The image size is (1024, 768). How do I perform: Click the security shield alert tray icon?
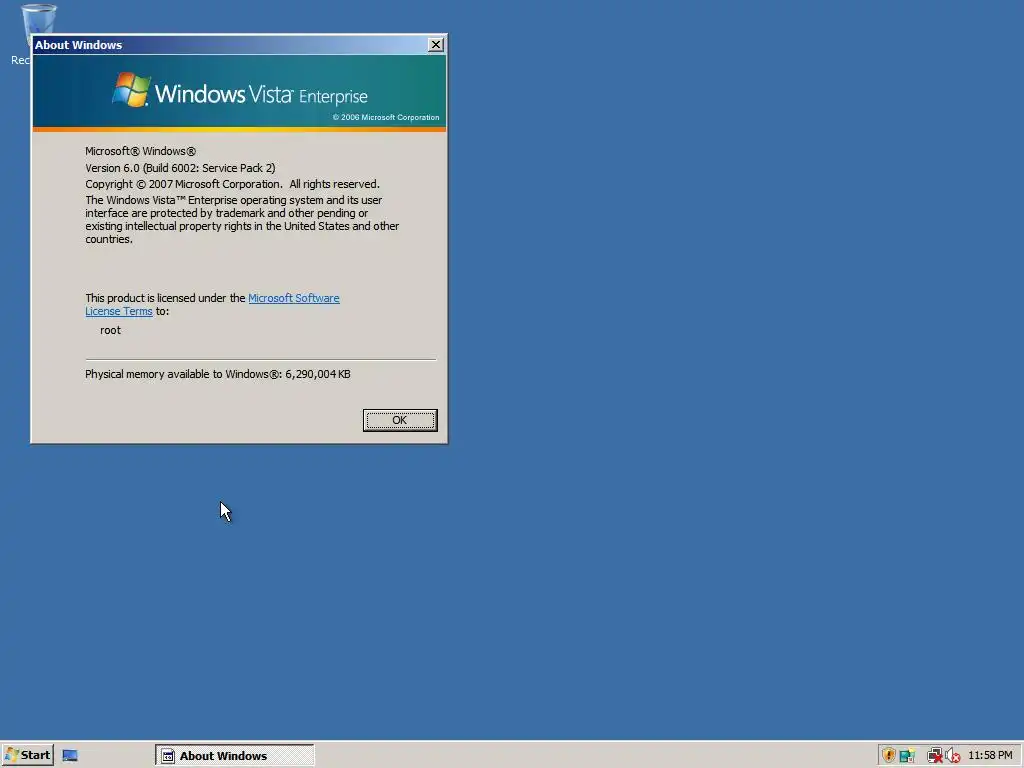(888, 756)
